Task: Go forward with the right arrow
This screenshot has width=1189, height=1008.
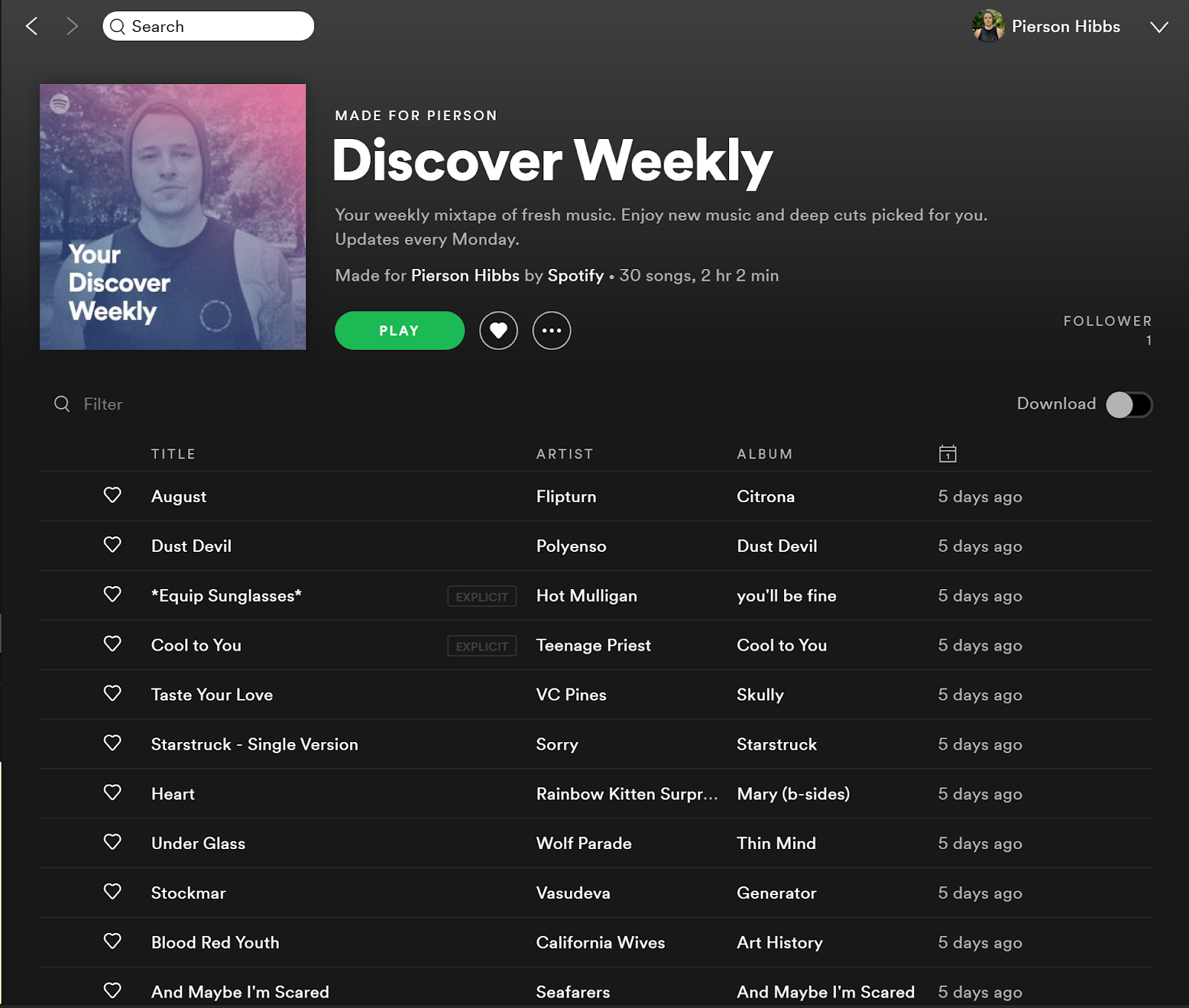Action: [x=72, y=27]
